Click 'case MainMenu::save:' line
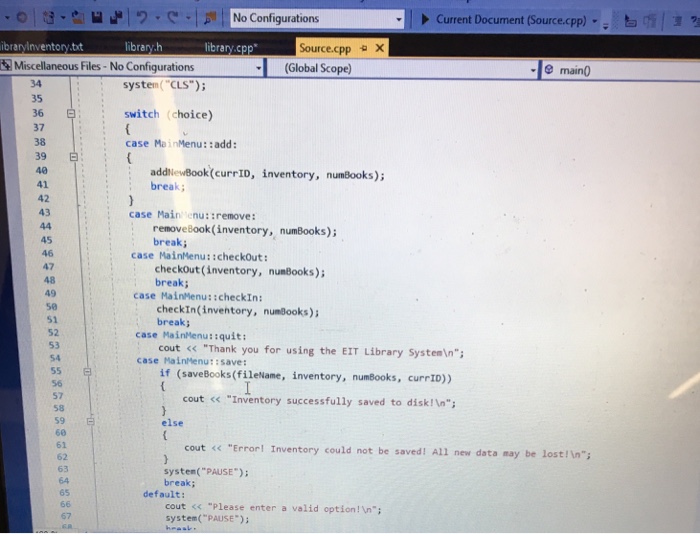The height and width of the screenshot is (534, 700). coord(192,361)
